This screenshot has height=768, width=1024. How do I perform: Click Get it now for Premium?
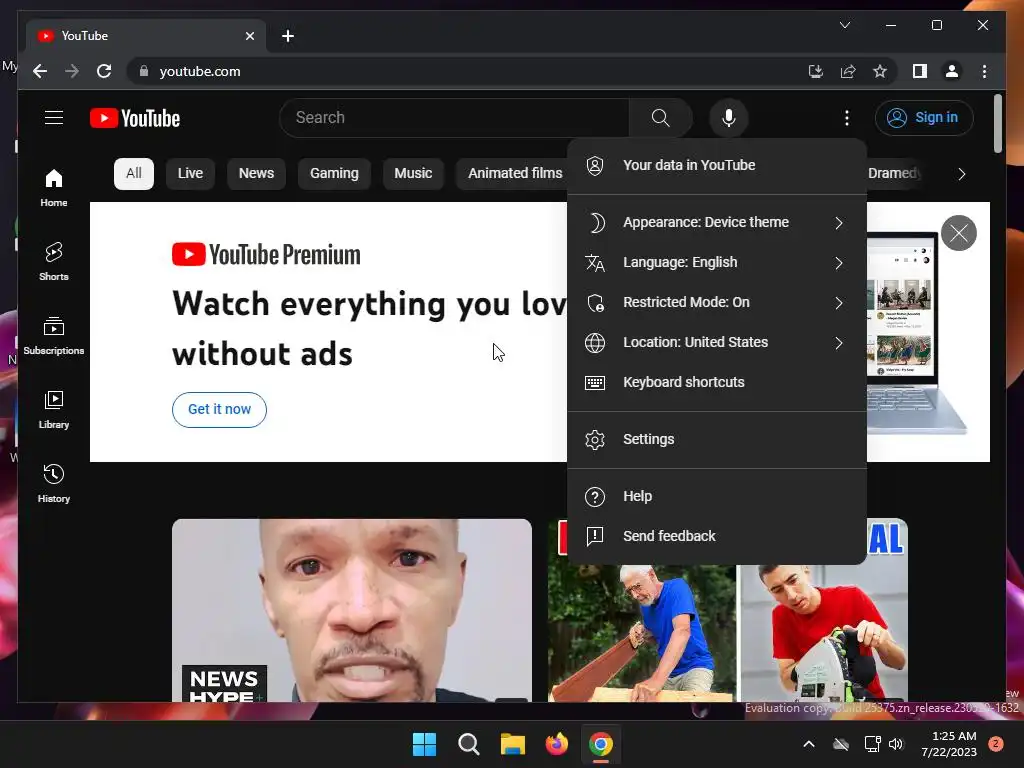(219, 409)
